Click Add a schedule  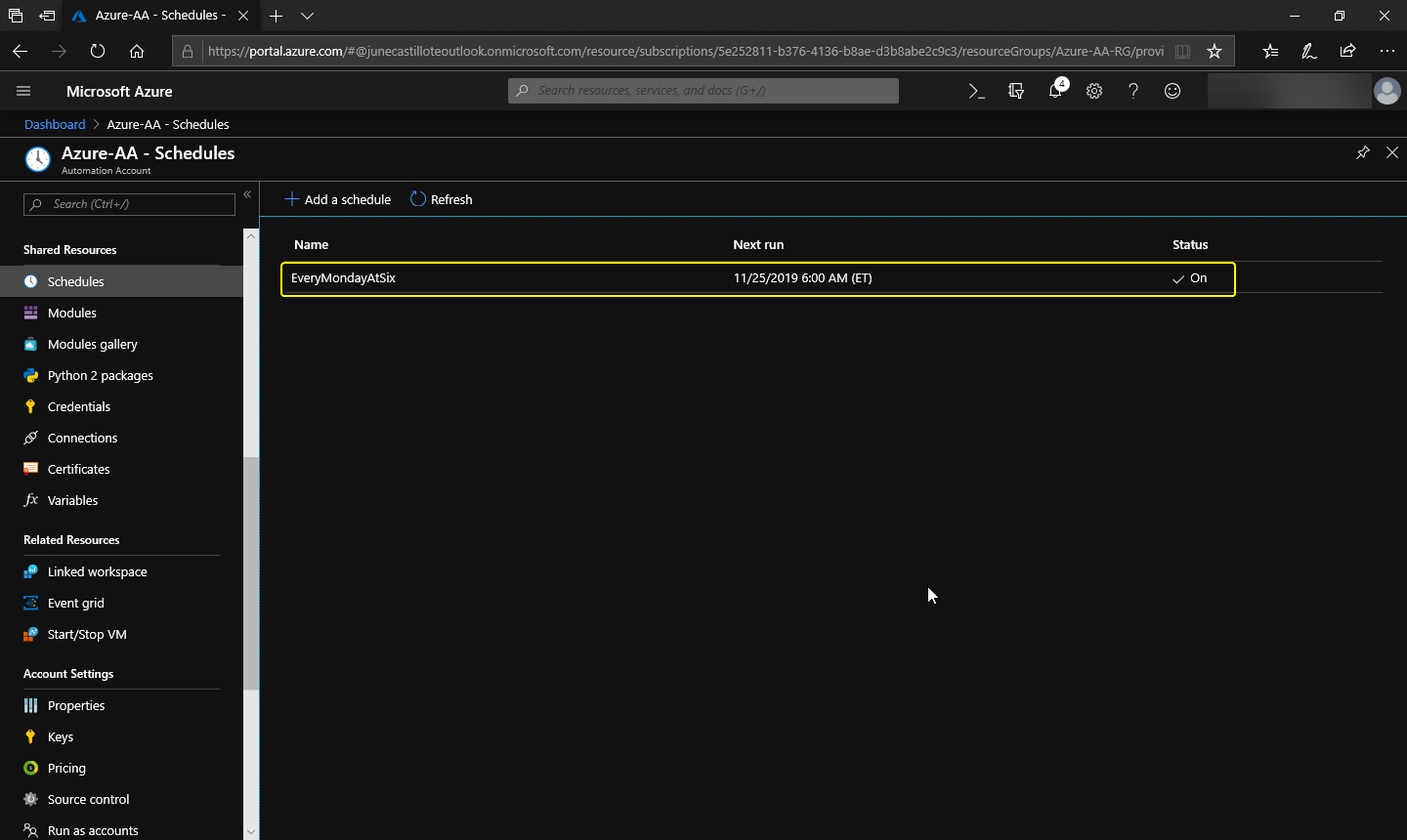coord(338,199)
